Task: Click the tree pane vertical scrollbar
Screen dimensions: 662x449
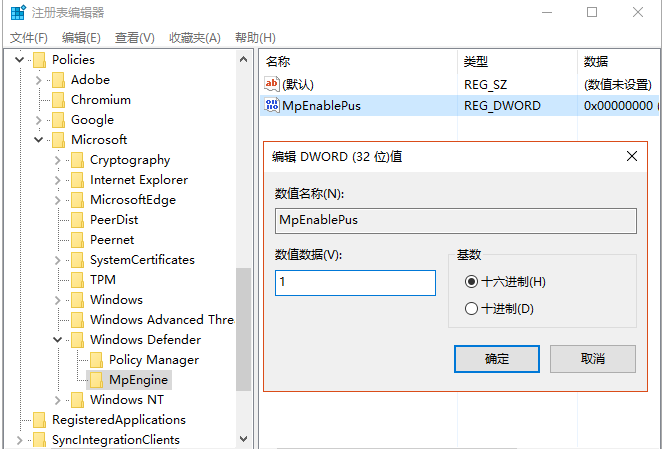Action: pyautogui.click(x=243, y=330)
